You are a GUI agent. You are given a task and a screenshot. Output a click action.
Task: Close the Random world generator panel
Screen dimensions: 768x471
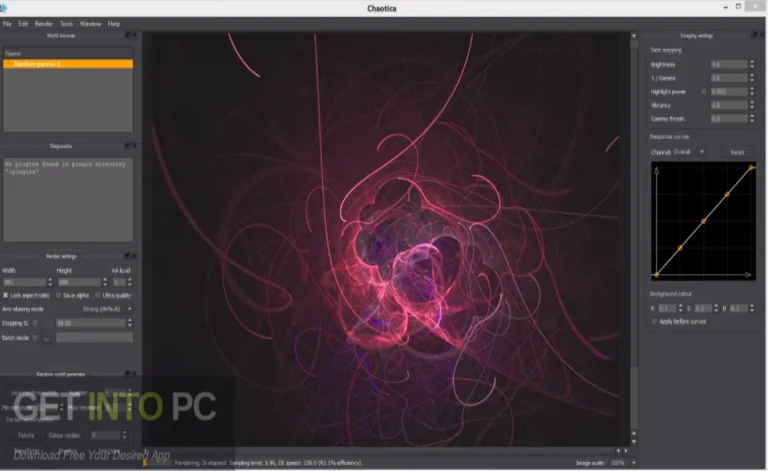tap(134, 374)
